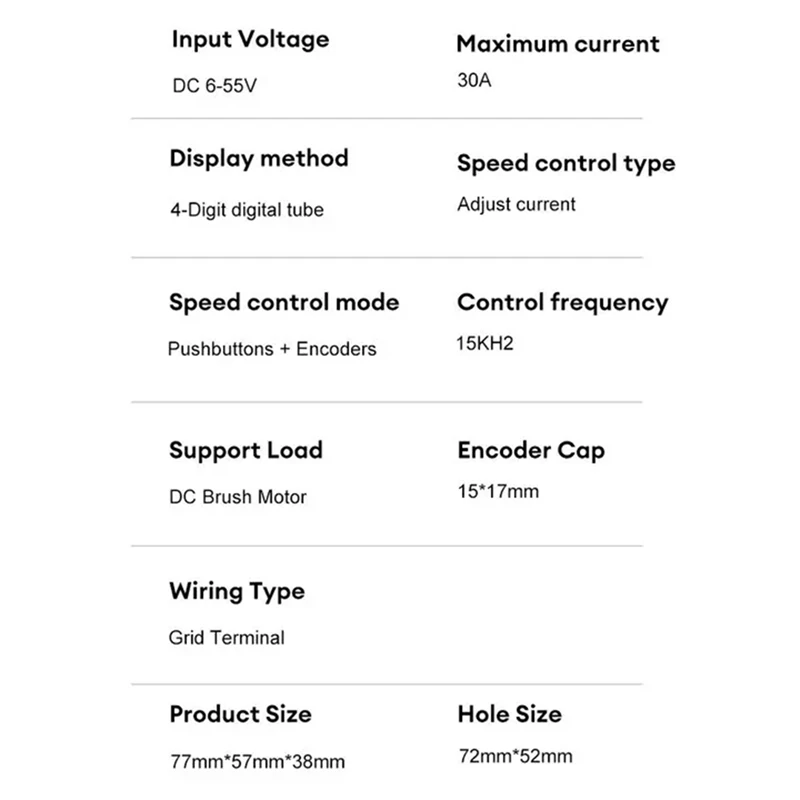
Task: Select the Grid Terminal text
Action: [227, 638]
